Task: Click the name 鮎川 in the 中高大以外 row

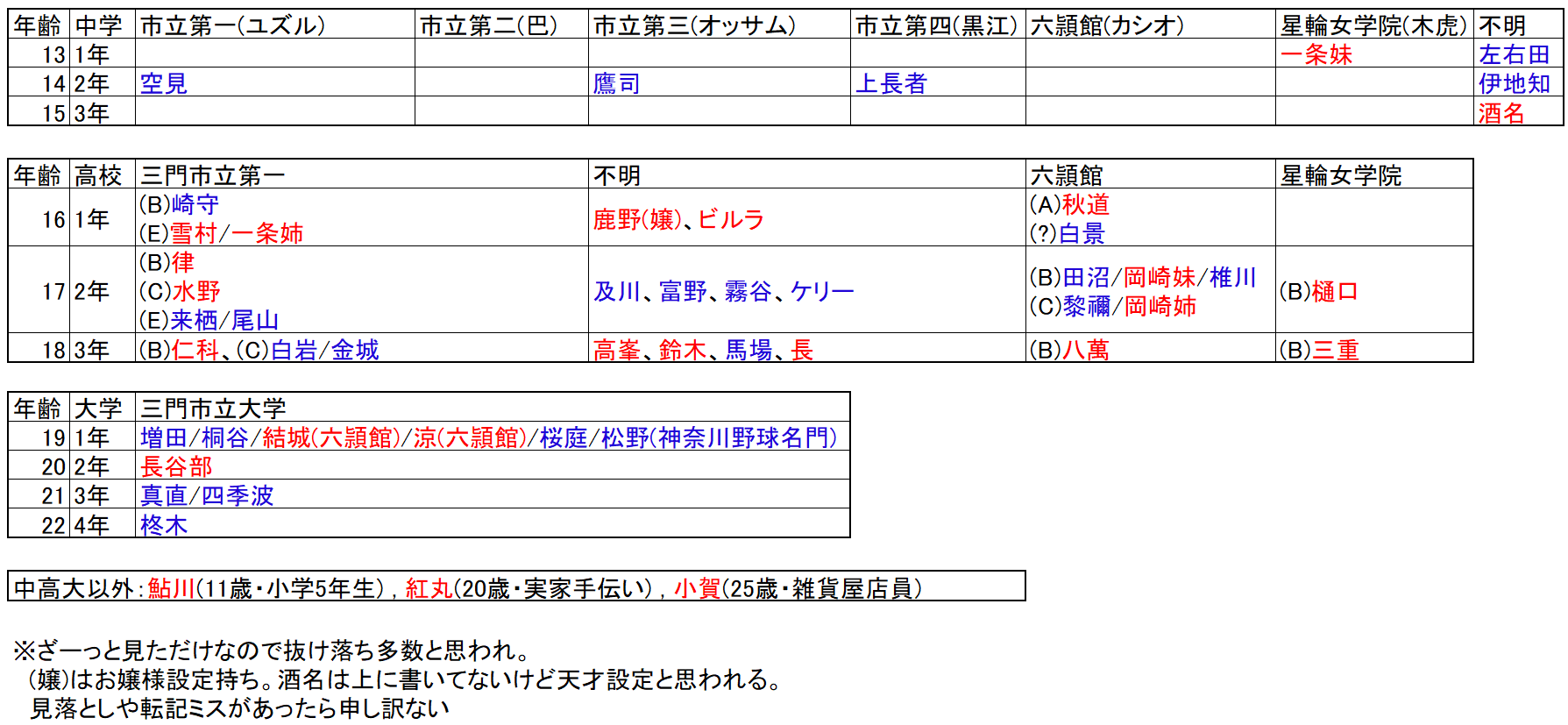Action: coord(171,588)
